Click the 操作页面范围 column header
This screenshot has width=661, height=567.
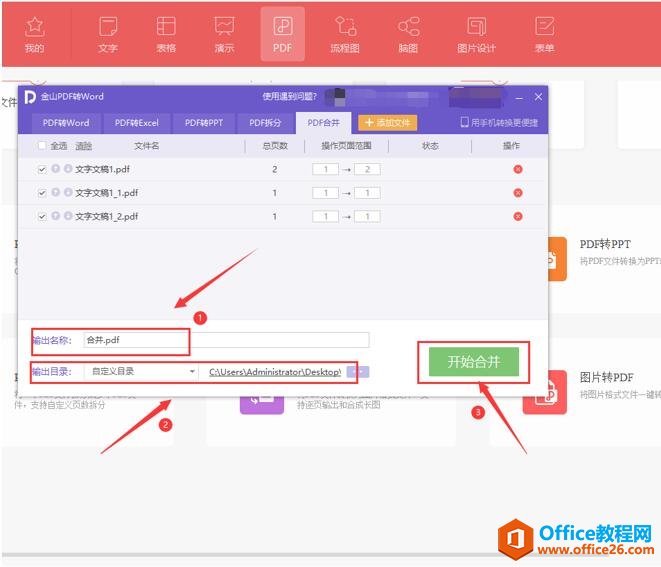tap(346, 146)
